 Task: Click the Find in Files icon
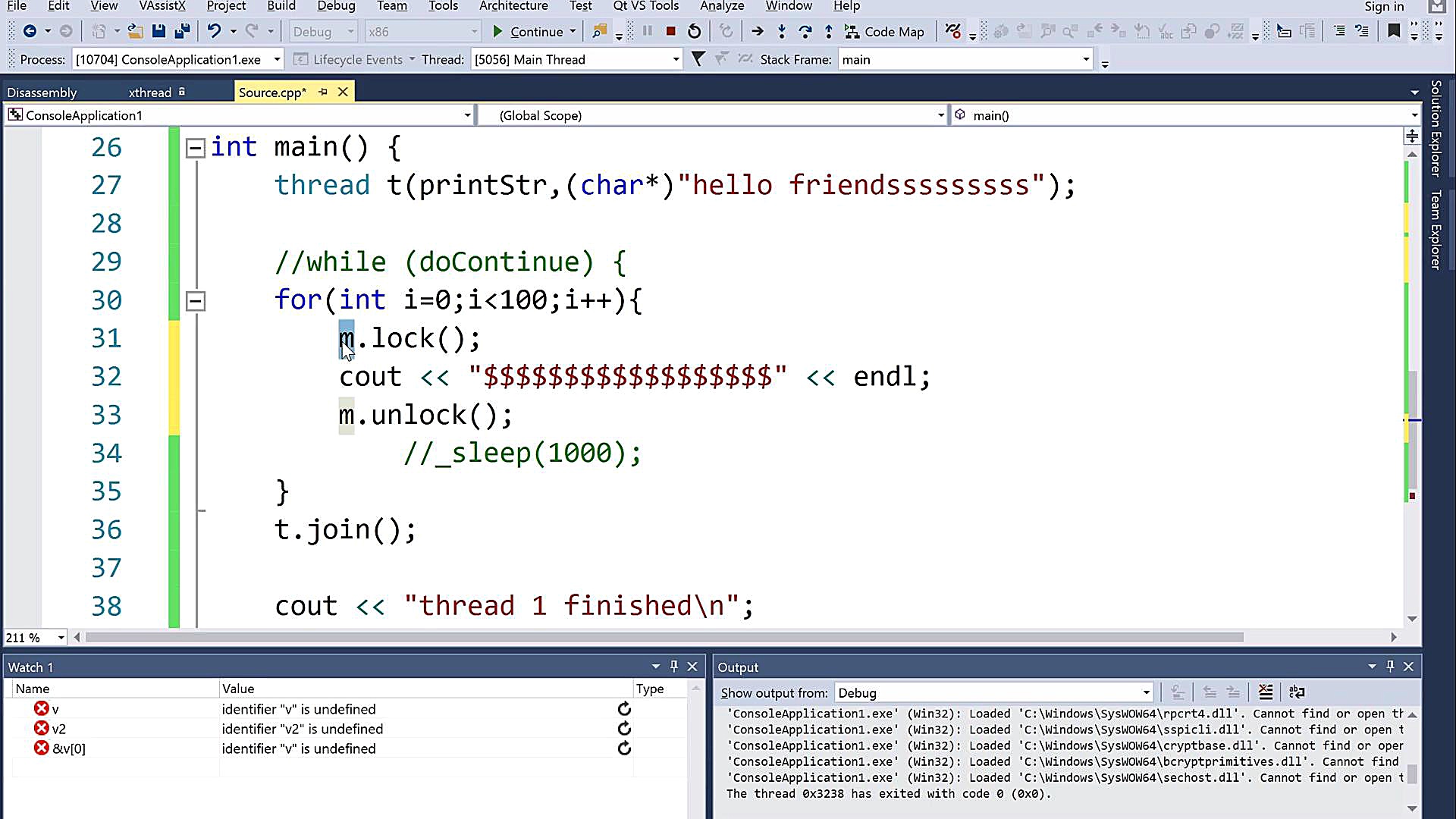click(x=599, y=31)
